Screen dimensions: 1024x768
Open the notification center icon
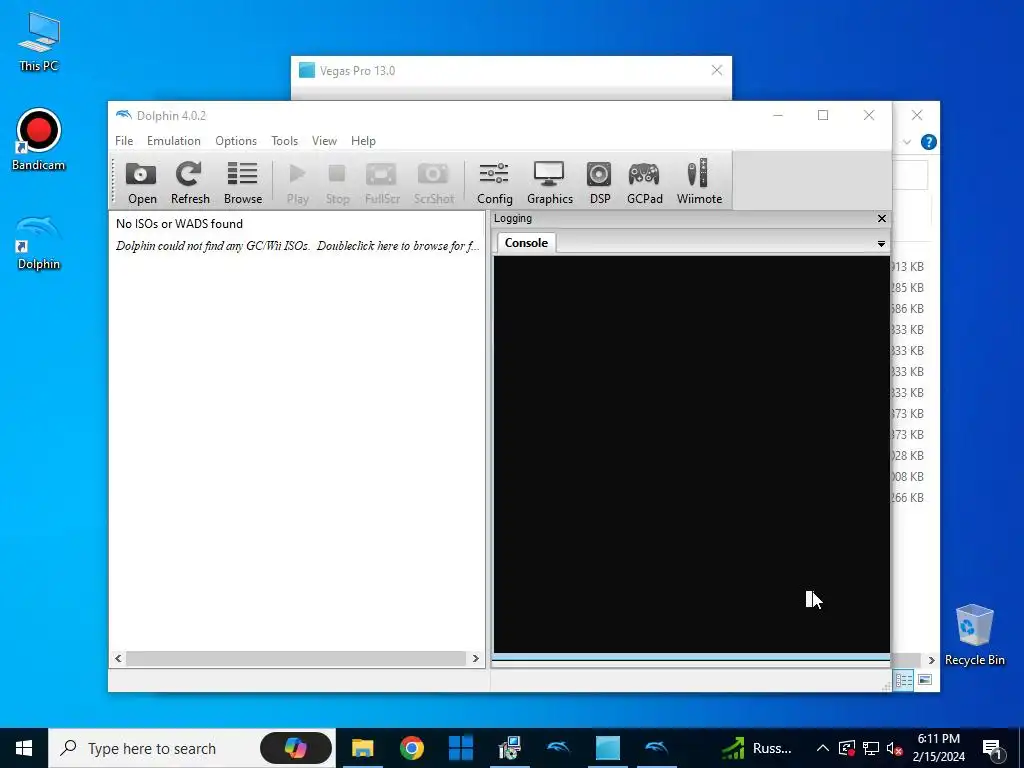coord(992,748)
